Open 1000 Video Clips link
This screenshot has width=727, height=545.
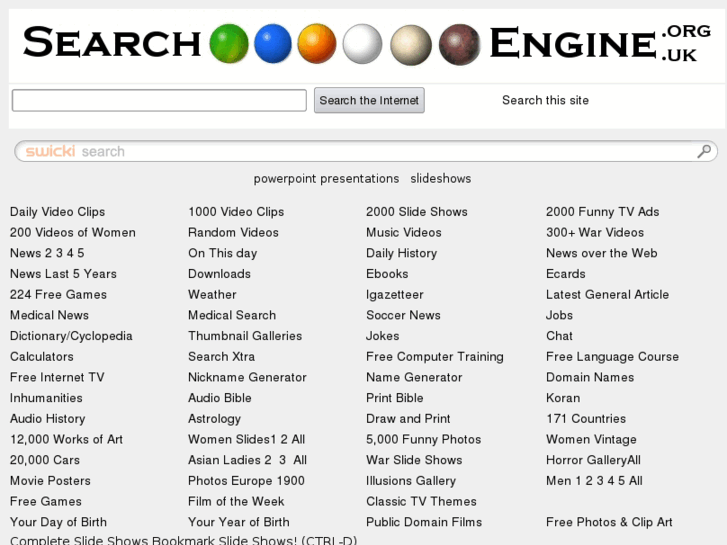(x=236, y=212)
